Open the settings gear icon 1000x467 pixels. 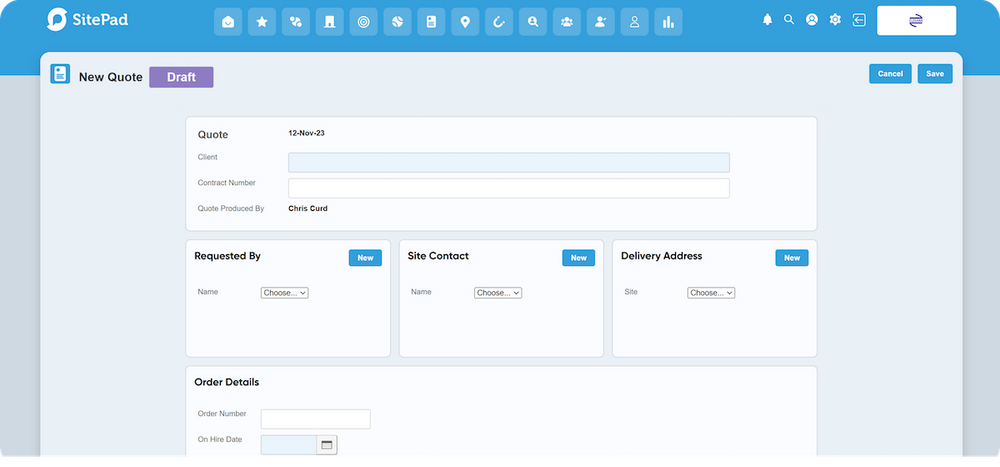(x=835, y=19)
